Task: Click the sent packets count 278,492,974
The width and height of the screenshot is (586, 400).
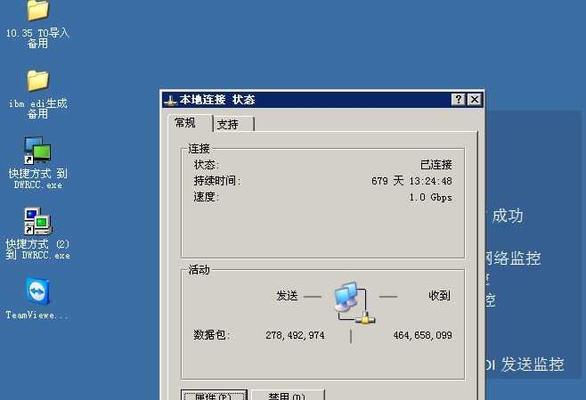Action: [295, 335]
